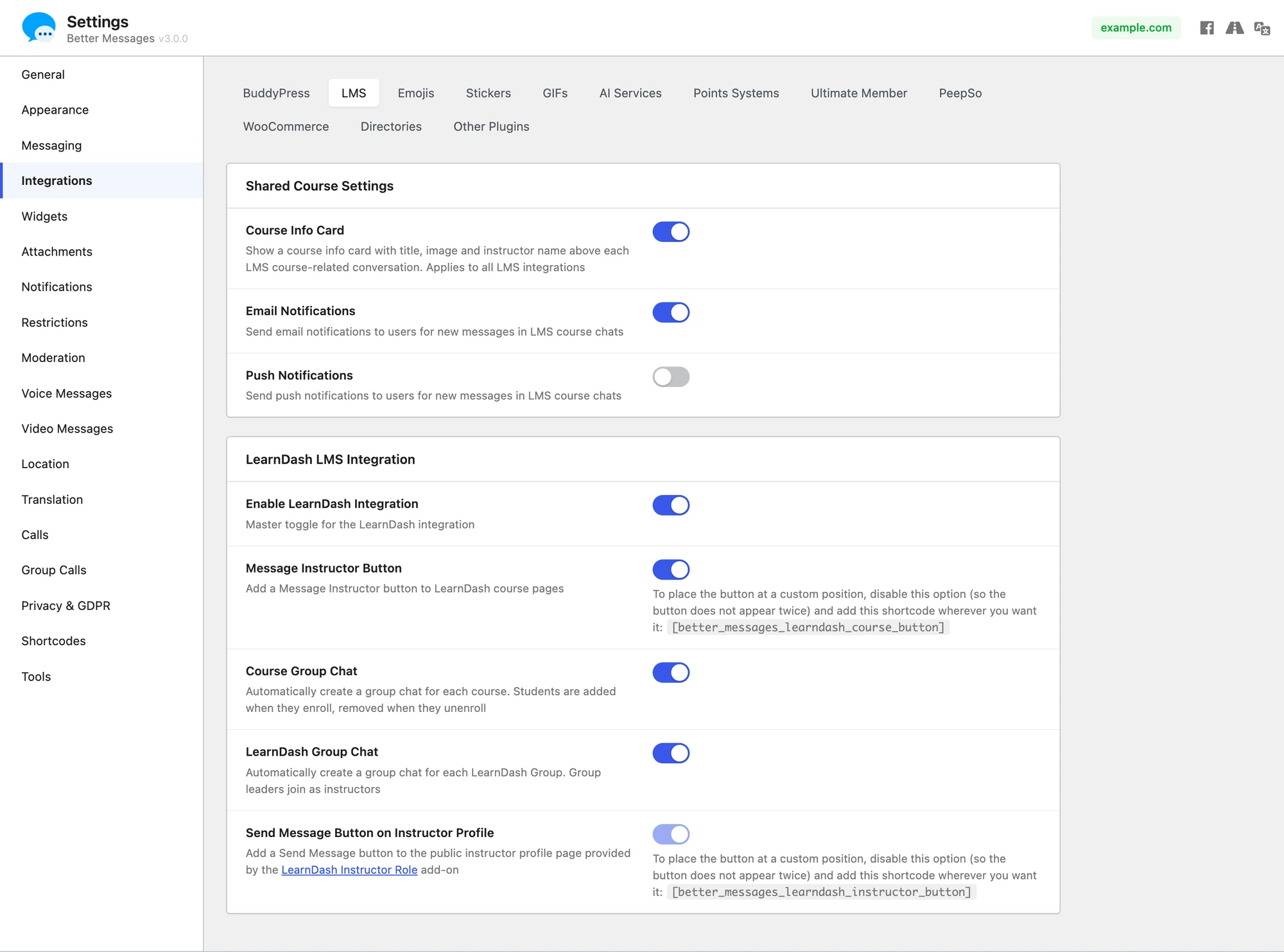Screen dimensions: 1284x952
Task: Toggle Enable LearnDash Integration switch
Action: [x=671, y=505]
